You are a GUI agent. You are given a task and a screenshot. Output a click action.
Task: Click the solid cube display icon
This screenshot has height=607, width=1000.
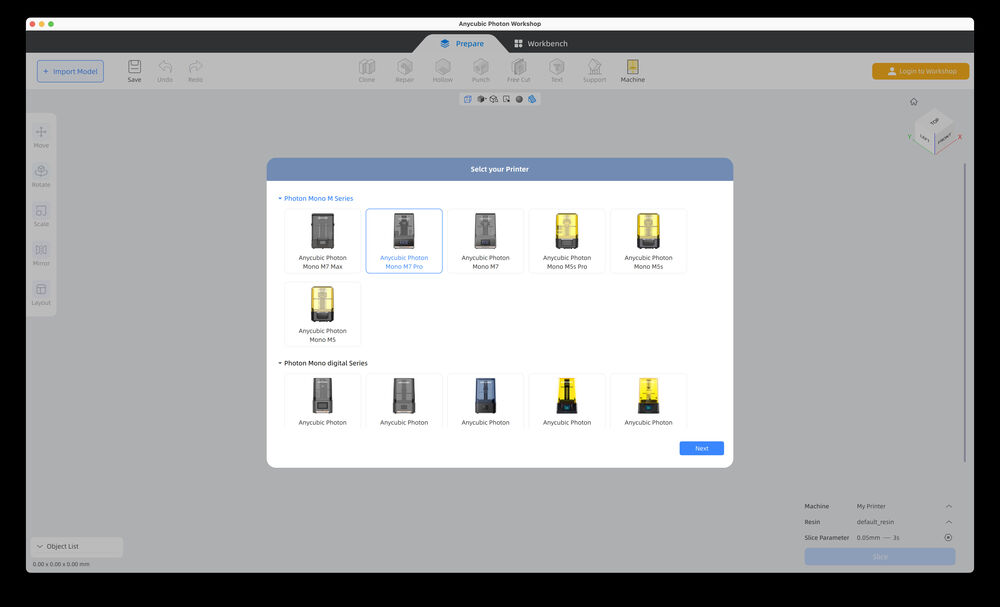tap(481, 99)
